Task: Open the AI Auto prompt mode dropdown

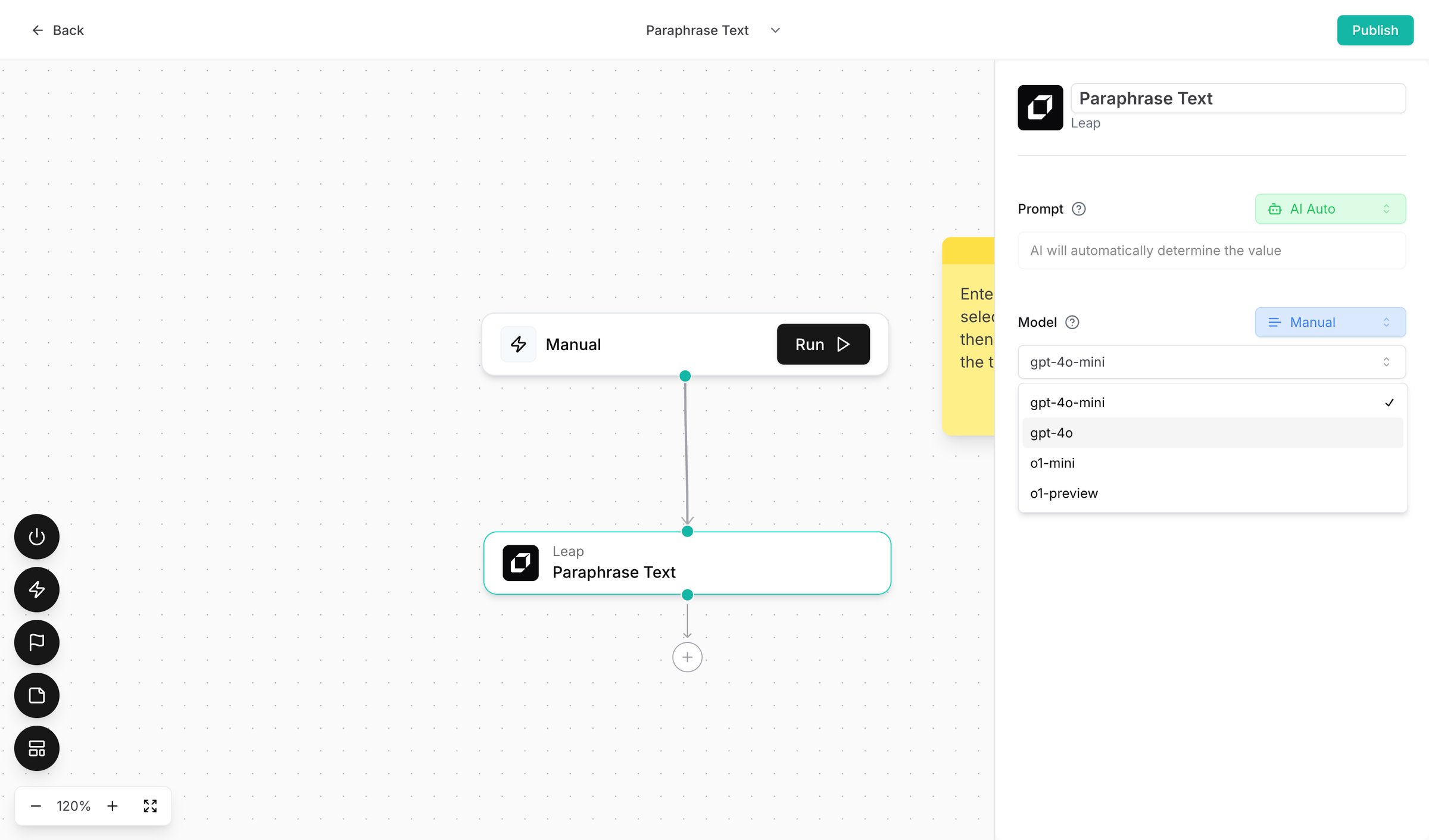Action: click(1330, 209)
